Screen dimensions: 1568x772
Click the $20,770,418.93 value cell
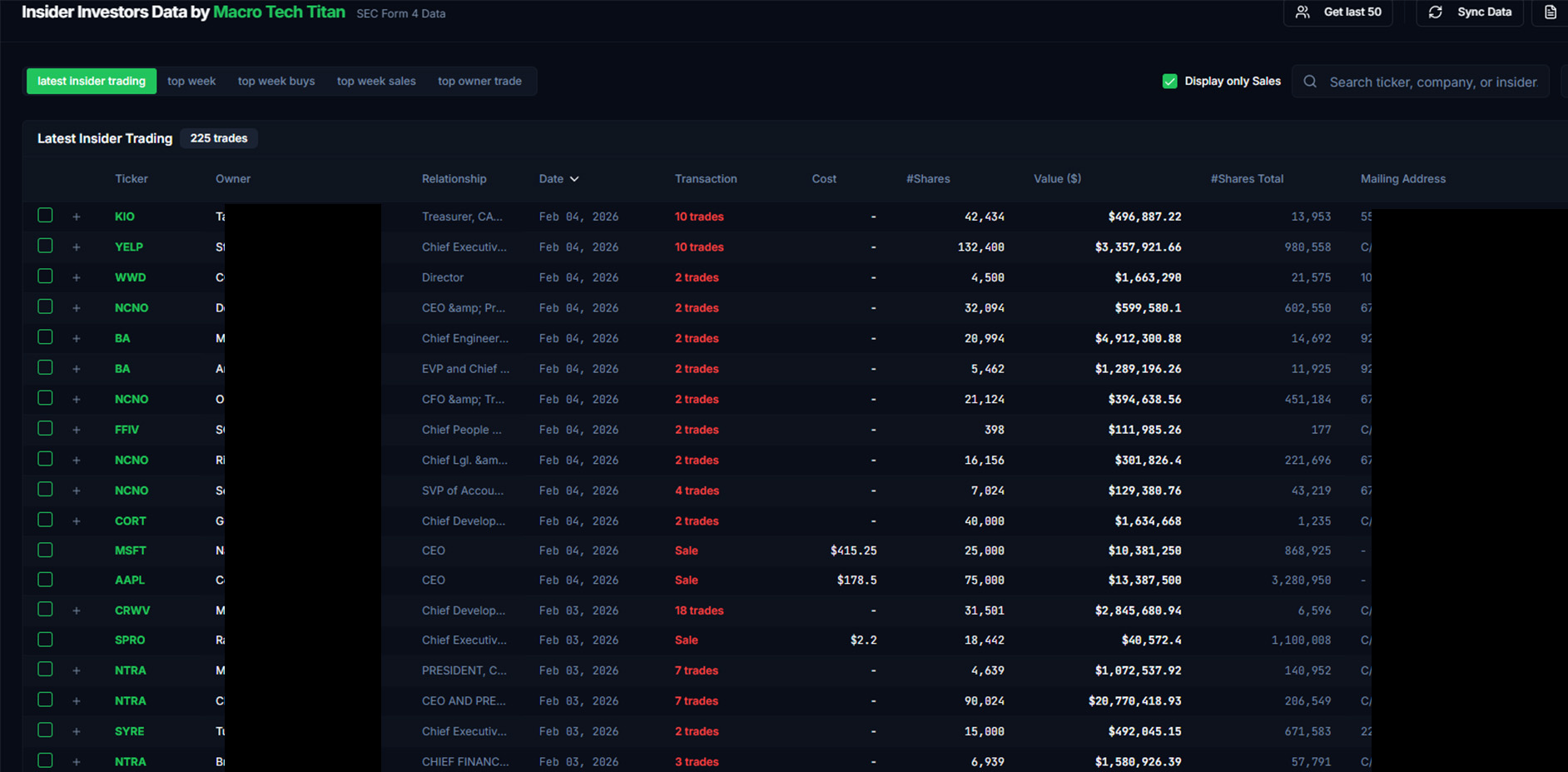point(1134,701)
